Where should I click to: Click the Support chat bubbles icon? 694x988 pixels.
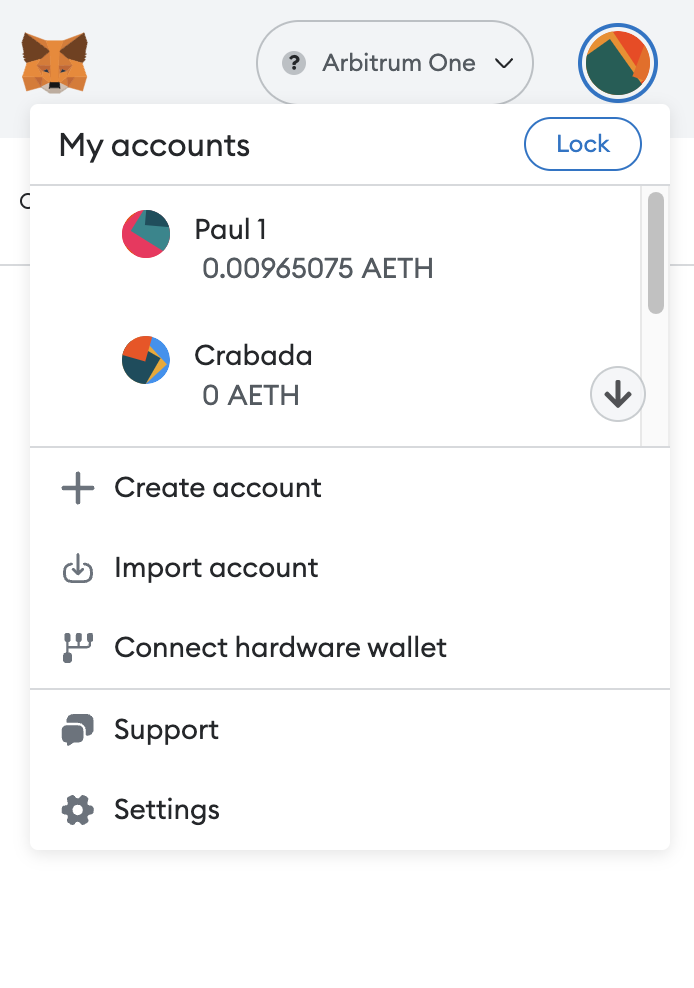click(x=78, y=730)
